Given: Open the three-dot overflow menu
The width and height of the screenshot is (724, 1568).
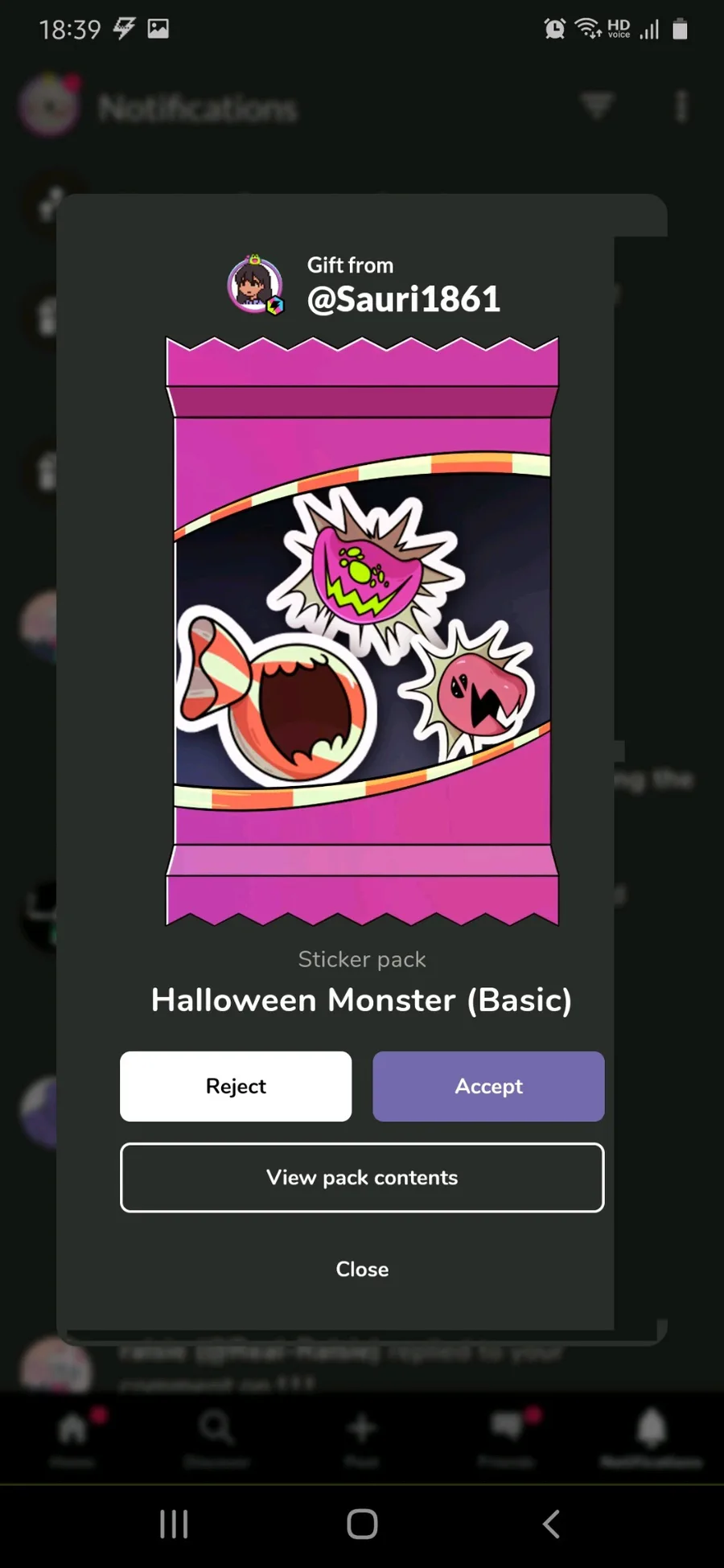Looking at the screenshot, I should point(681,105).
